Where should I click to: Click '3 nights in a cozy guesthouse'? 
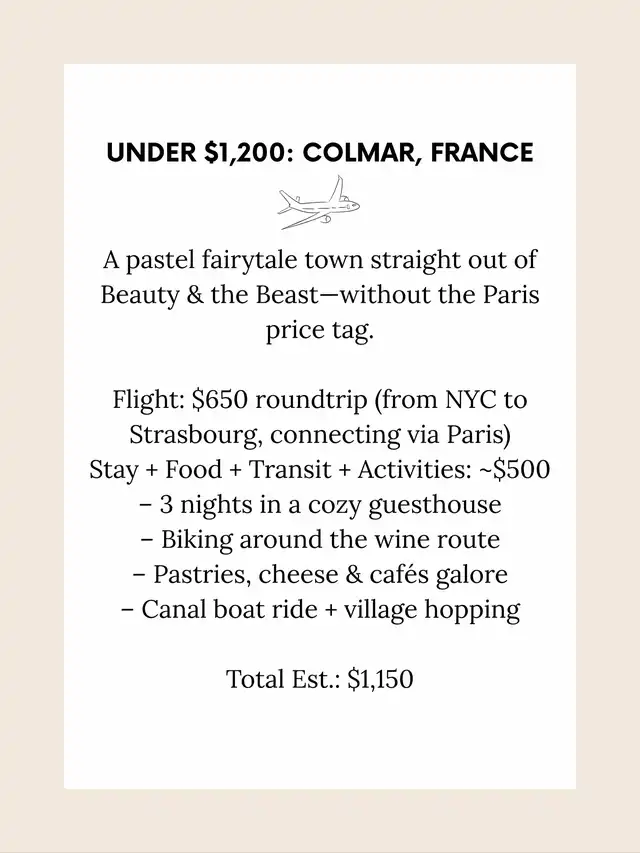pos(320,505)
